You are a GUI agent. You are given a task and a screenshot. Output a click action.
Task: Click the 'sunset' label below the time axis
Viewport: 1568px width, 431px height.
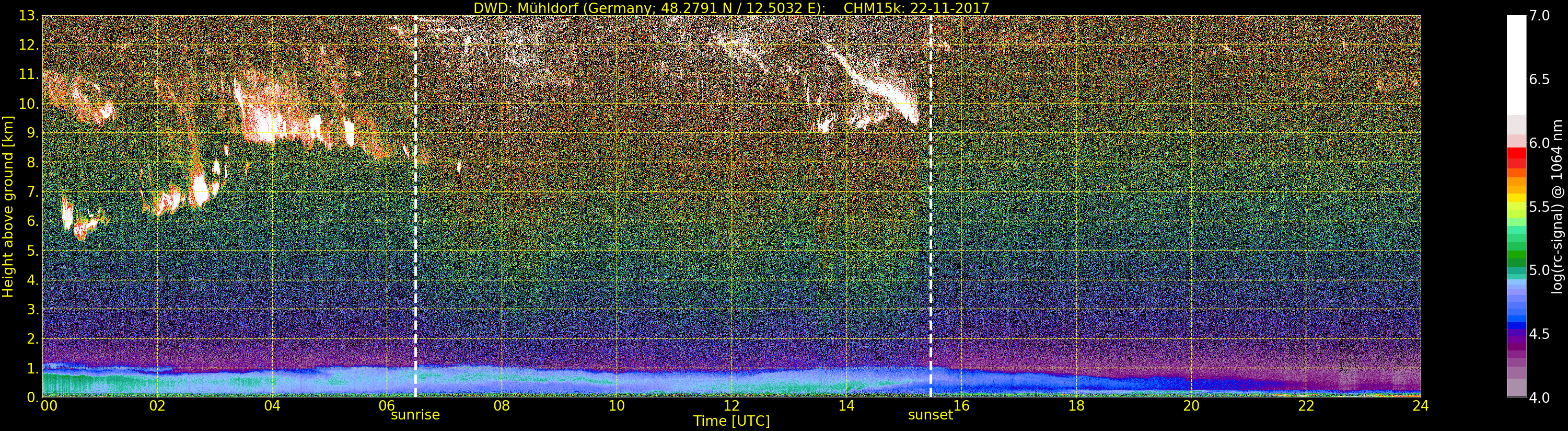click(x=930, y=415)
